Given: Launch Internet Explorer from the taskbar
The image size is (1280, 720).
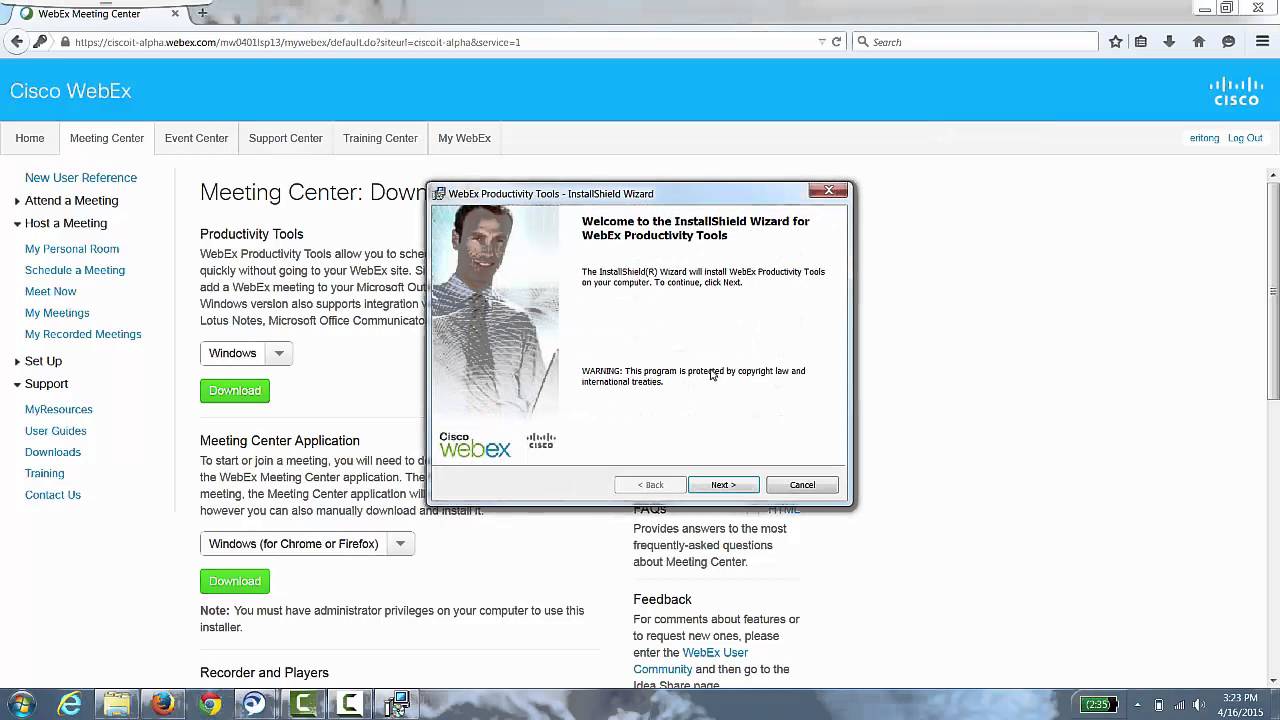Looking at the screenshot, I should click(x=69, y=704).
